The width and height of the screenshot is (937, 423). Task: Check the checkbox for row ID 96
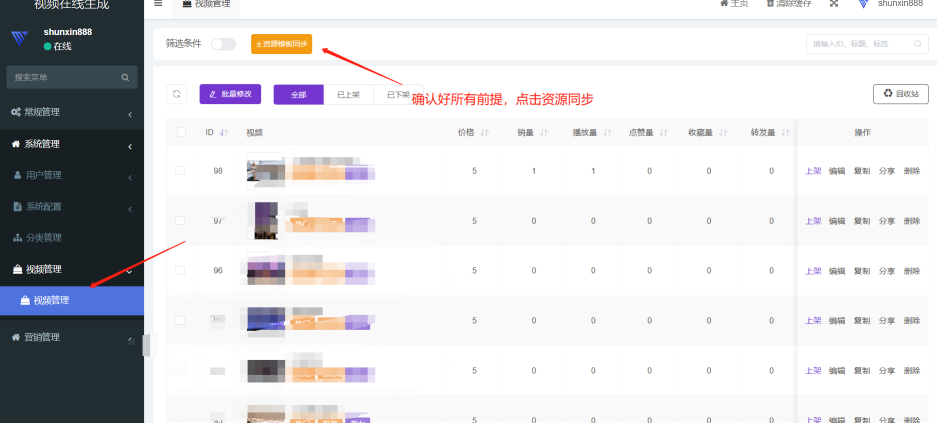click(180, 270)
